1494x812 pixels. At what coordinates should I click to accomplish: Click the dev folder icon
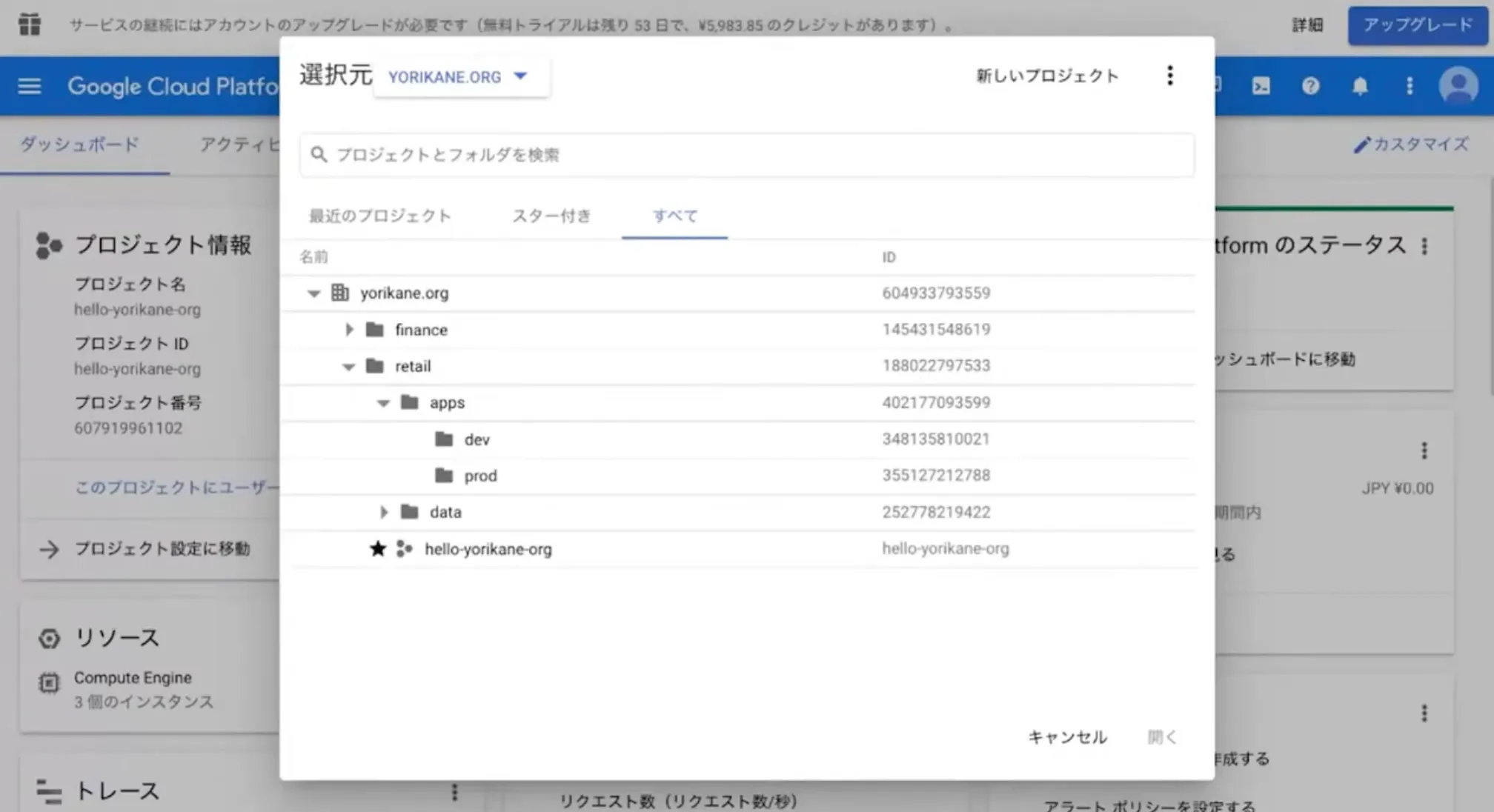pos(444,439)
